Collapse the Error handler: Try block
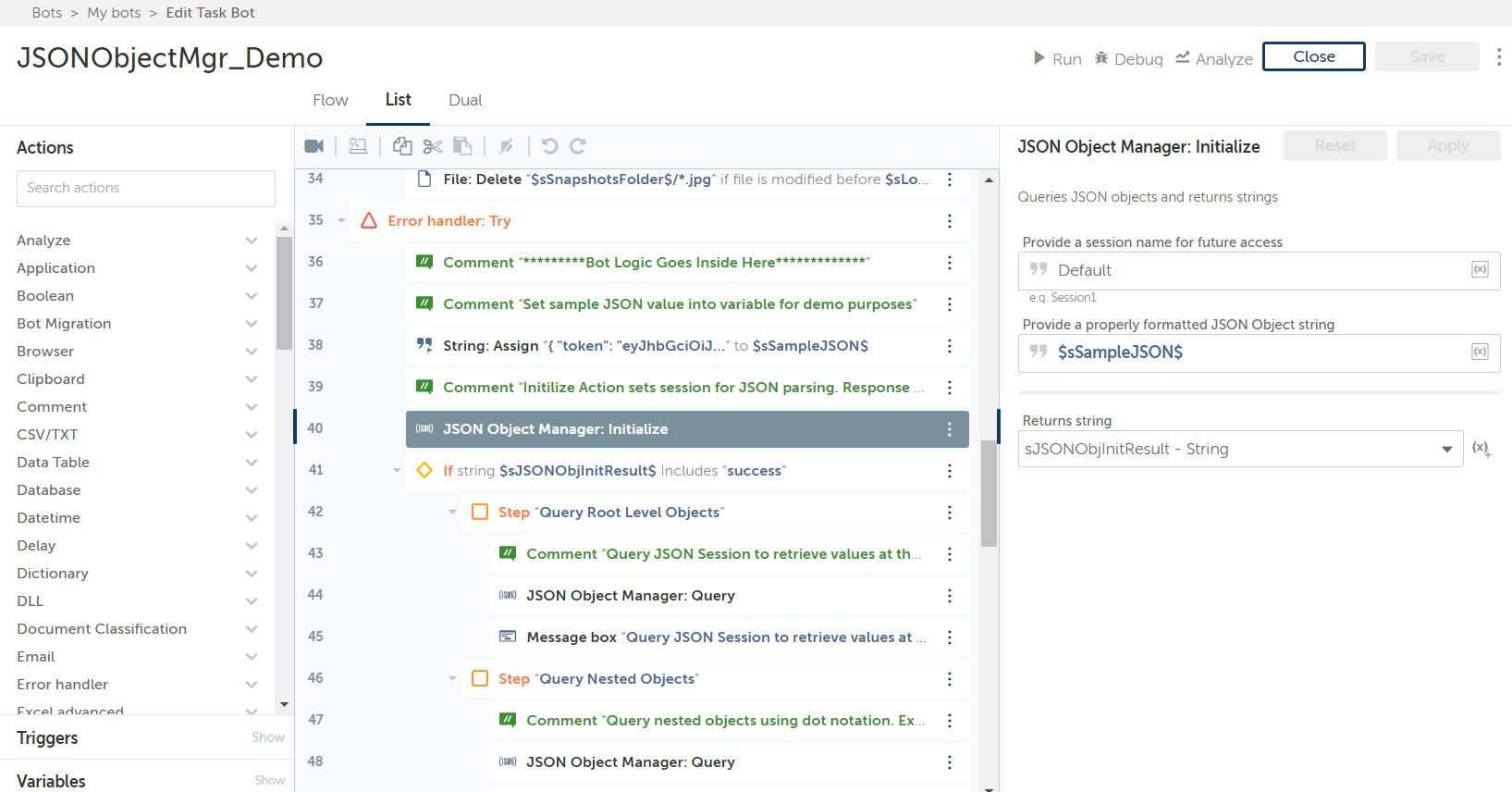The height and width of the screenshot is (792, 1512). coord(341,221)
